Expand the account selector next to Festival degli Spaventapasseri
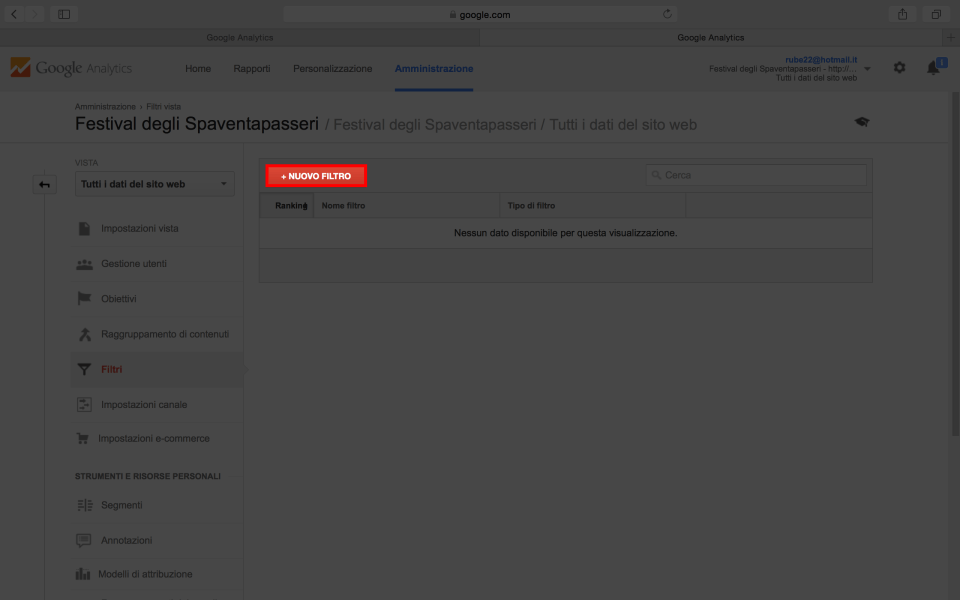Viewport: 960px width, 600px height. [x=868, y=69]
